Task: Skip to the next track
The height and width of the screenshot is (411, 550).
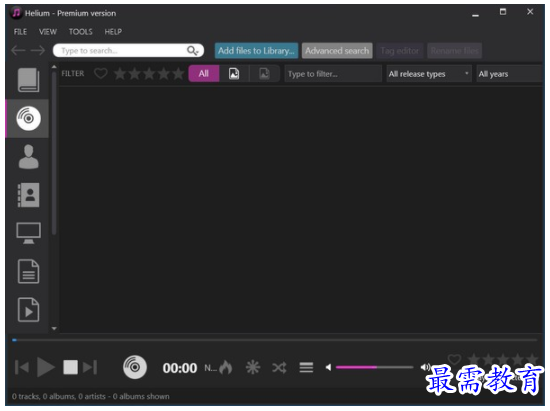Action: pyautogui.click(x=90, y=368)
